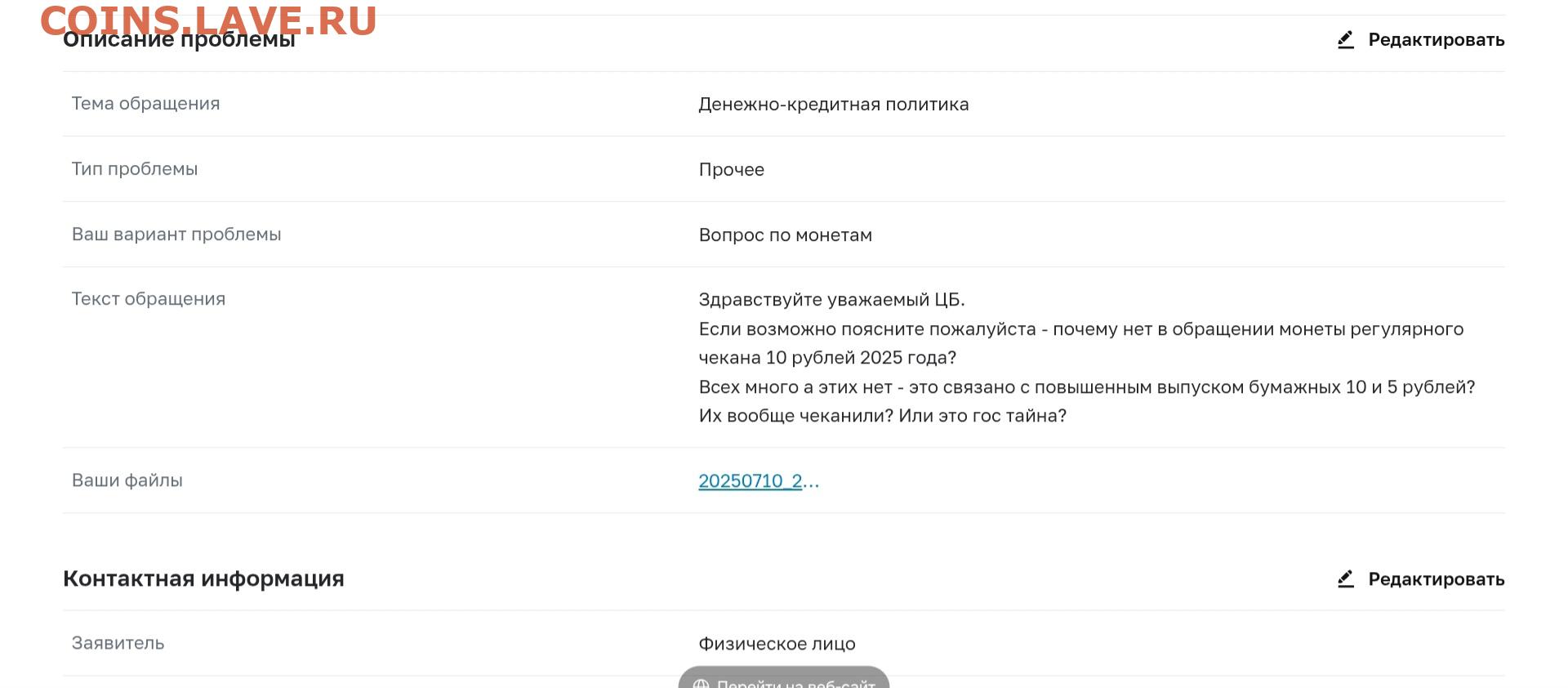Click the Тема обращения label
The image size is (1568, 688).
[145, 104]
